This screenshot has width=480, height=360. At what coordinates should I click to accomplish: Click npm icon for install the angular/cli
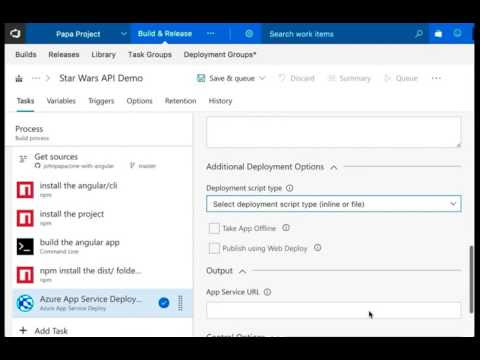25,190
